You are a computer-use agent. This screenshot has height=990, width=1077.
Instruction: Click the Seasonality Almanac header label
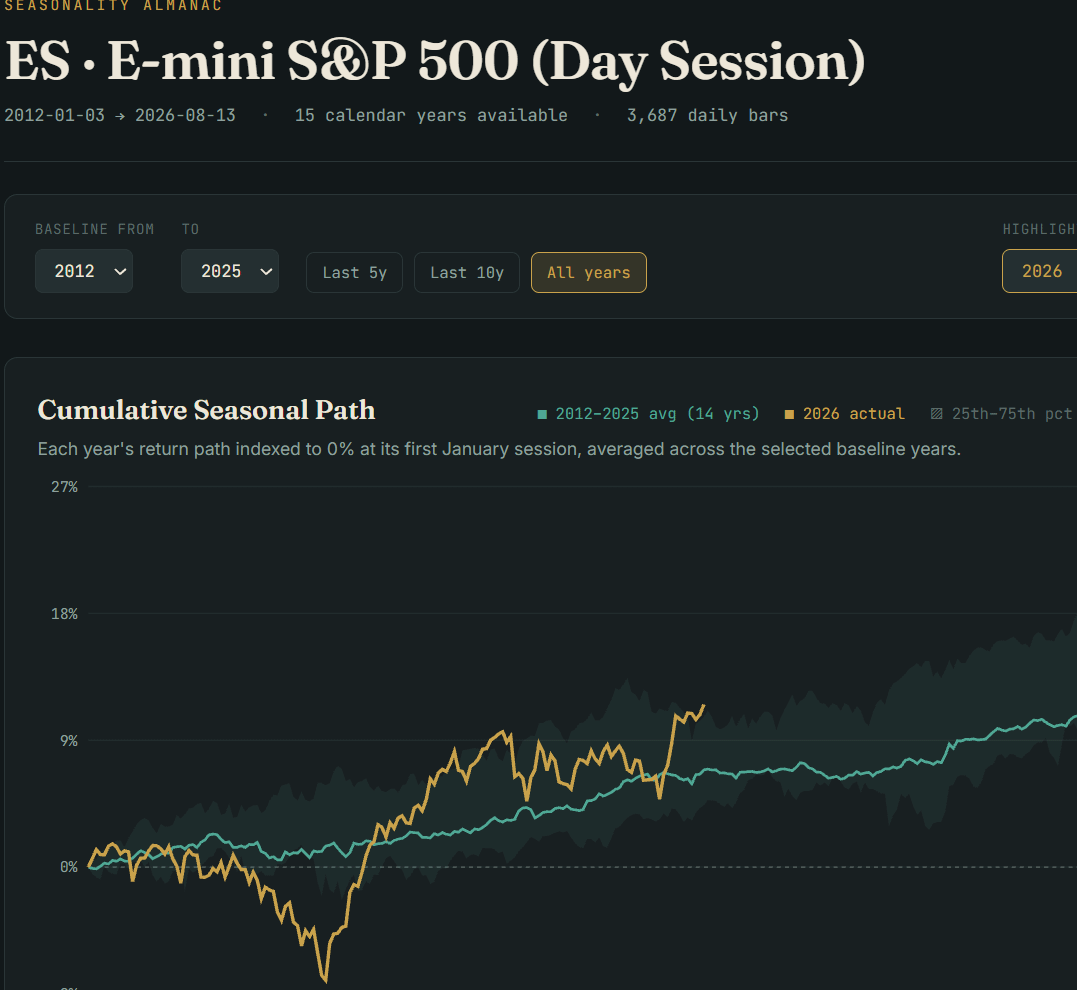pos(113,5)
